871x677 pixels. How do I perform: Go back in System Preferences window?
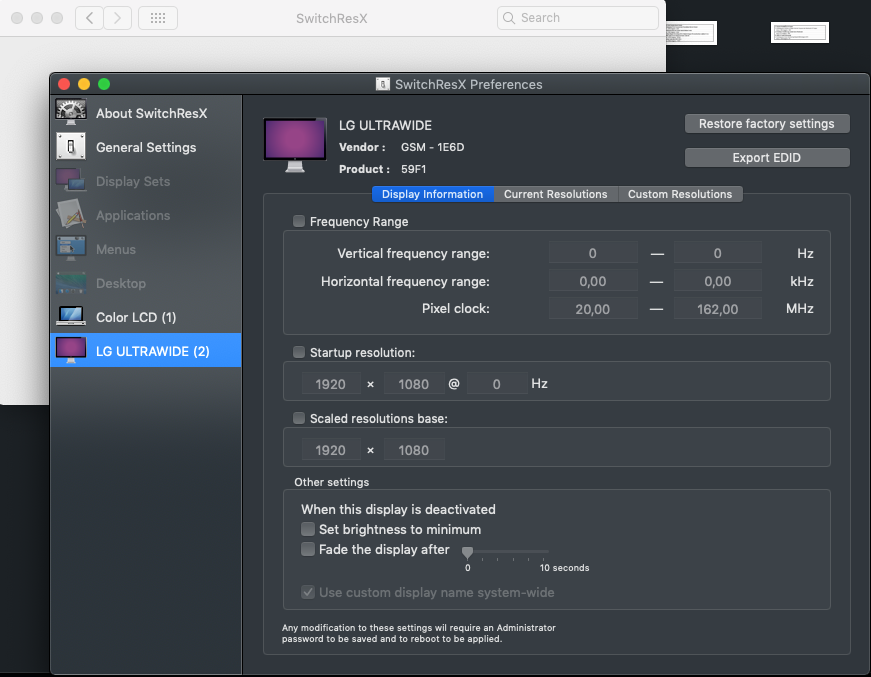[x=89, y=18]
